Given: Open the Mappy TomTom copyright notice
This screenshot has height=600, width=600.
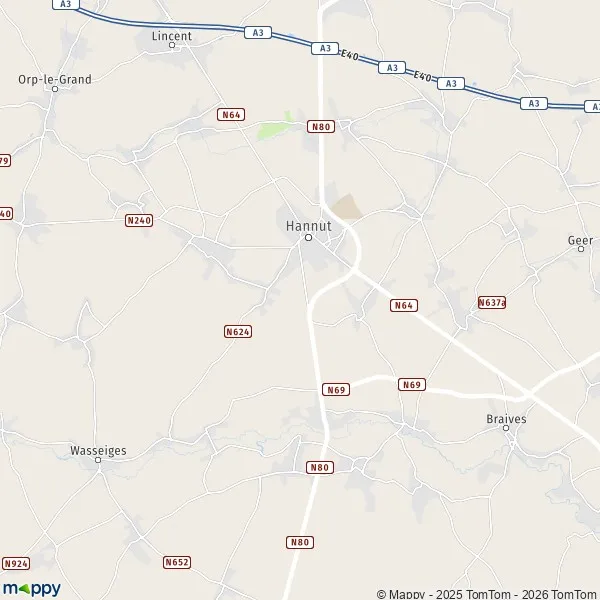Looking at the screenshot, I should click(488, 594).
